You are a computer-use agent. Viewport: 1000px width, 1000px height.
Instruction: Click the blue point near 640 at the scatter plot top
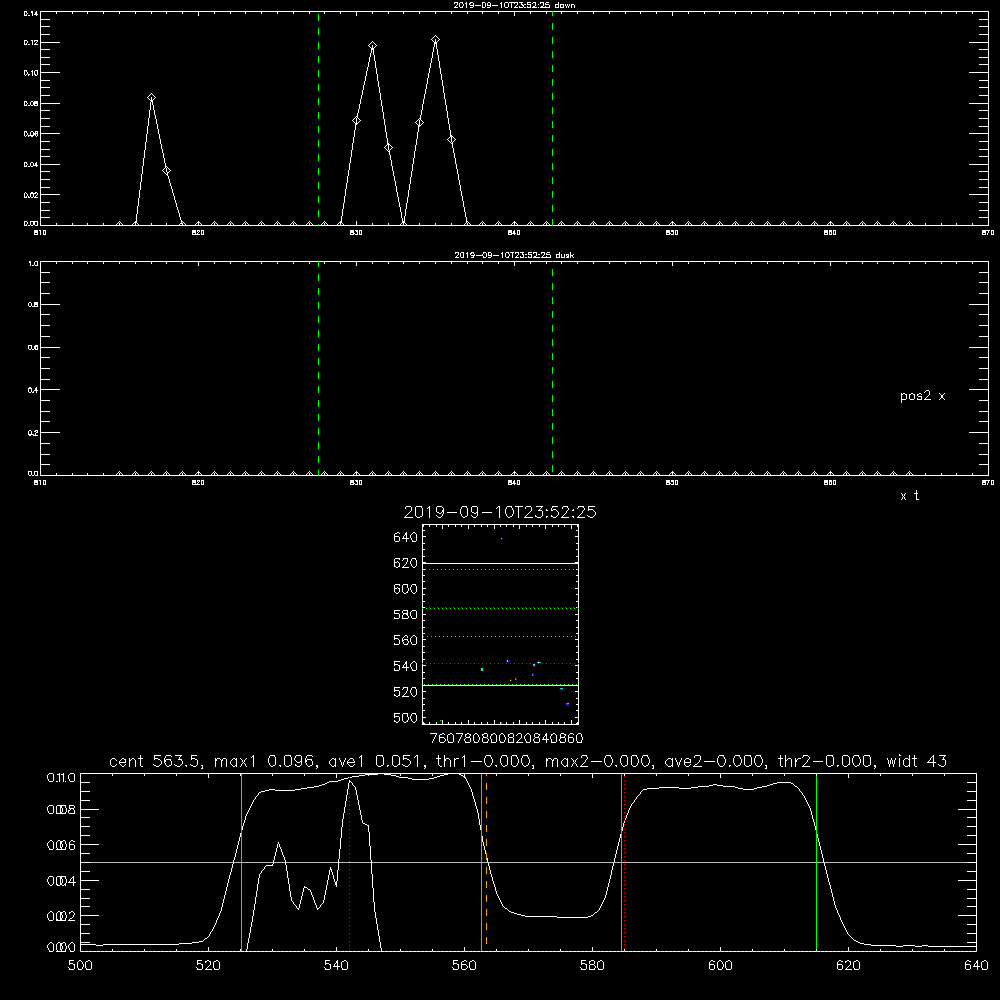click(x=501, y=539)
